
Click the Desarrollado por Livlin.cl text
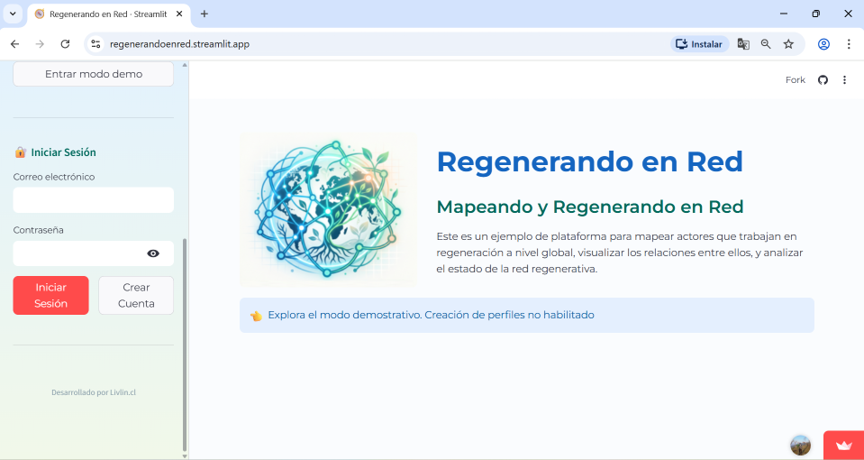93,392
